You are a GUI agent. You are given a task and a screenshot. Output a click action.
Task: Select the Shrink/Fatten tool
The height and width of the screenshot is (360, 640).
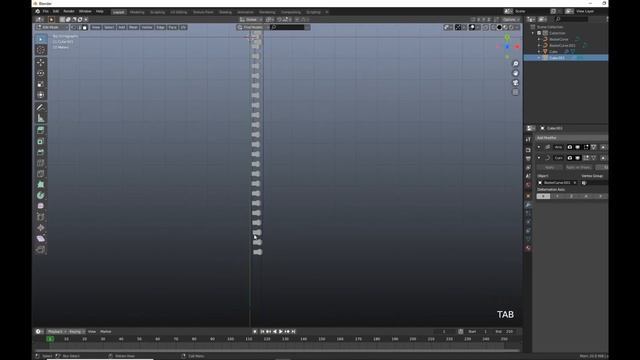click(41, 228)
